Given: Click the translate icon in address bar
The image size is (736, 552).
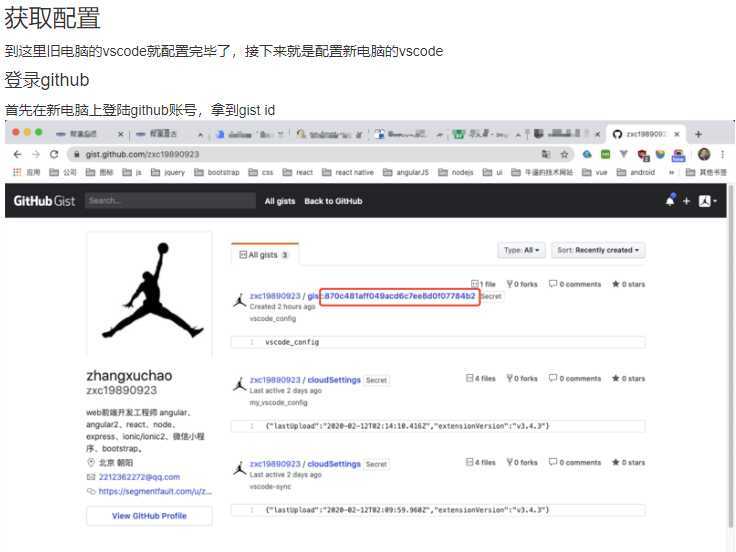Looking at the screenshot, I should (546, 154).
